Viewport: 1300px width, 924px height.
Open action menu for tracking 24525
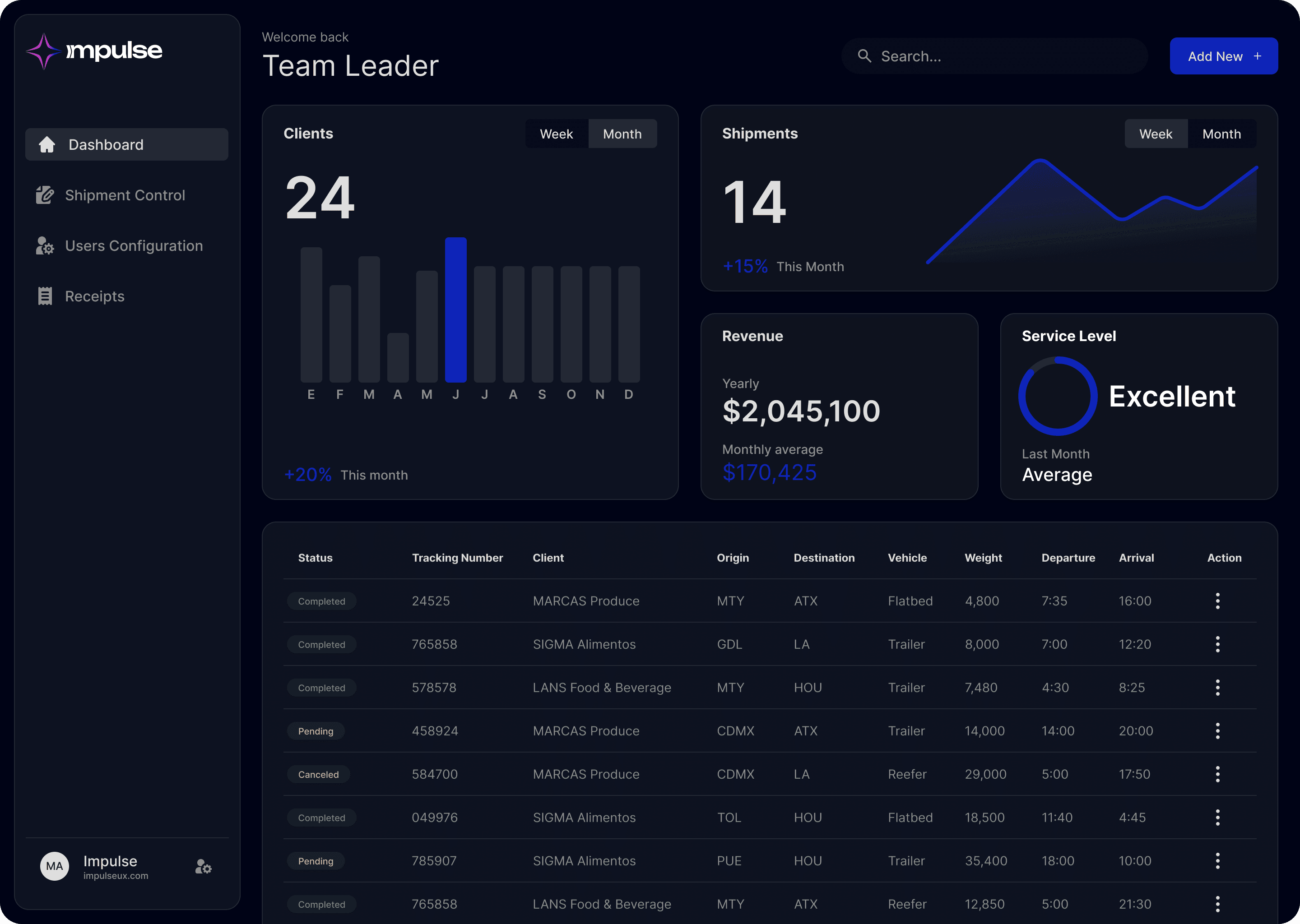tap(1217, 601)
